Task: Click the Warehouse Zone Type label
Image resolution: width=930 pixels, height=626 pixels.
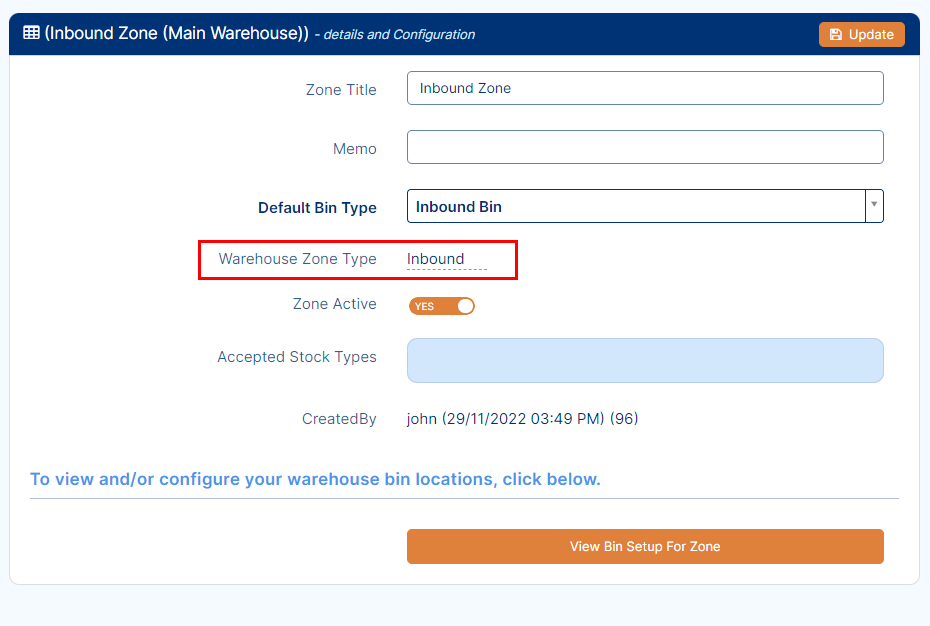Action: click(297, 259)
